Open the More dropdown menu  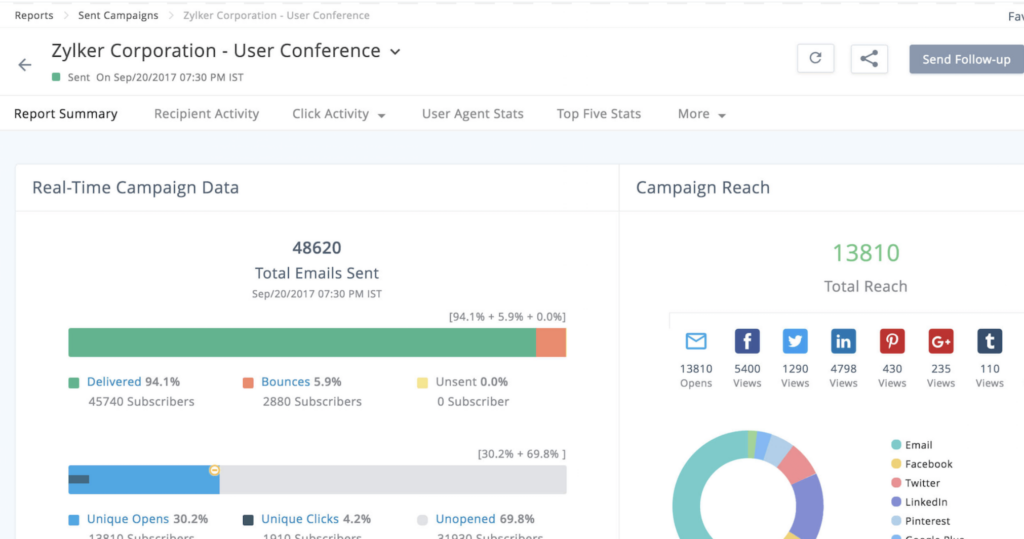point(701,114)
